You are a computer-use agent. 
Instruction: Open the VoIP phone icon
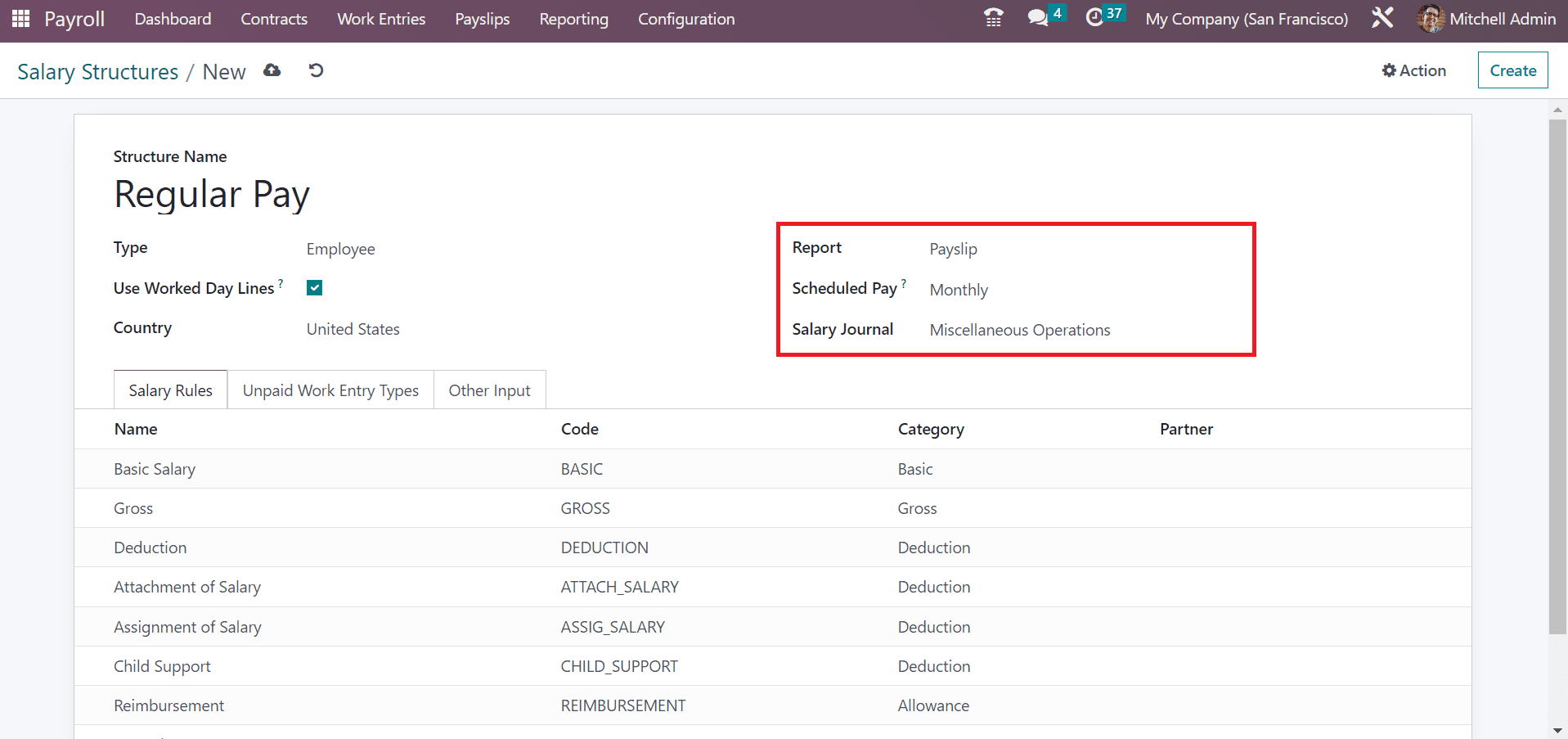(x=993, y=18)
